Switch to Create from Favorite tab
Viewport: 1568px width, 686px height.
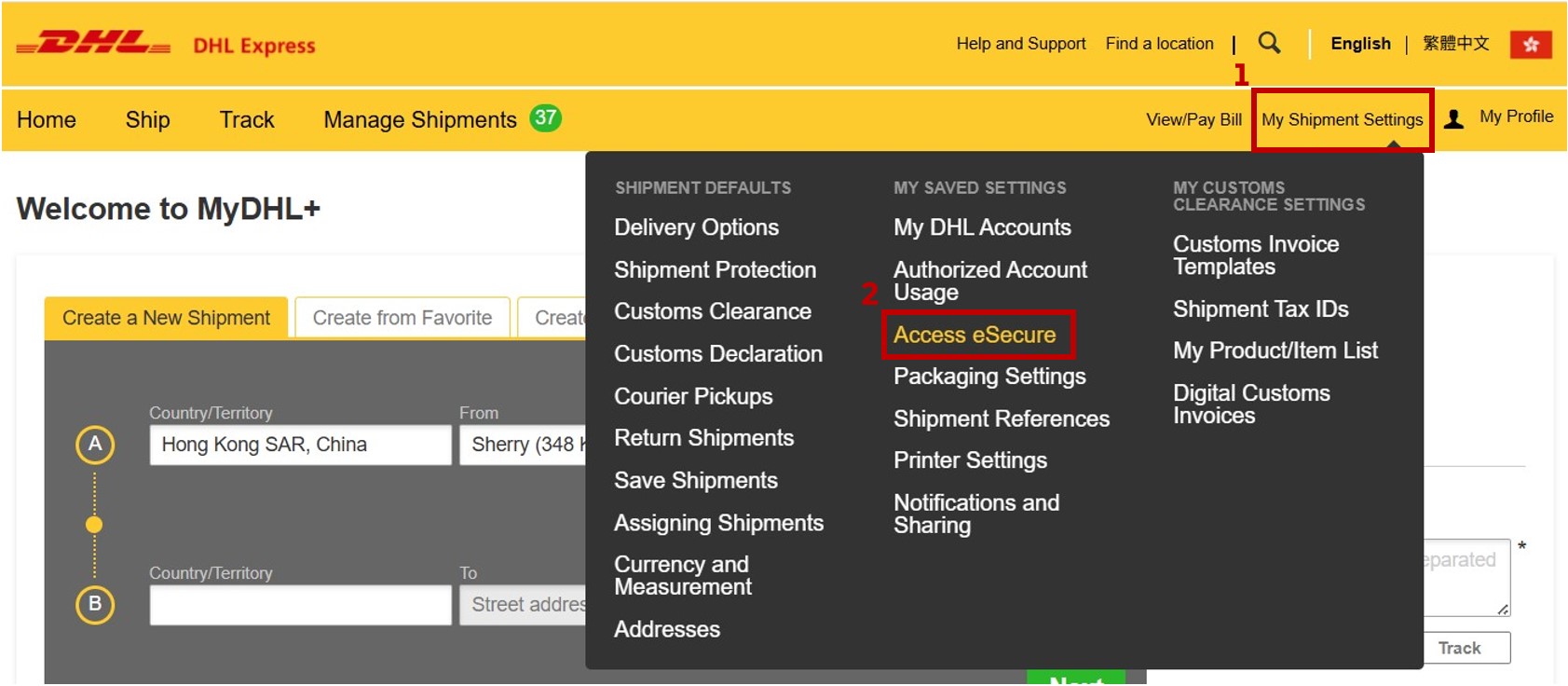402,318
